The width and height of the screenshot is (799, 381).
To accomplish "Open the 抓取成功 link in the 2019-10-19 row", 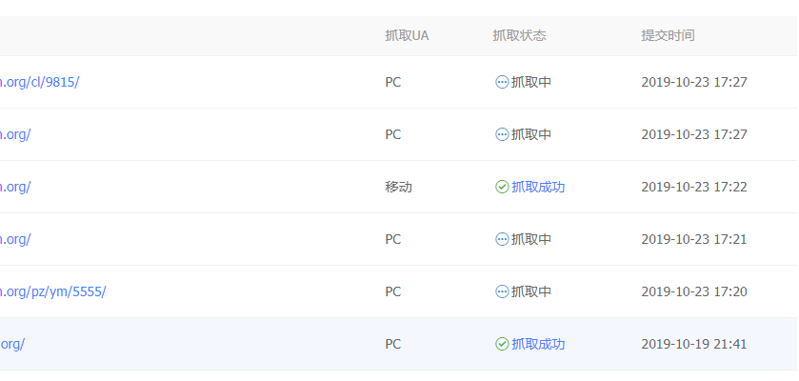I will [x=538, y=344].
